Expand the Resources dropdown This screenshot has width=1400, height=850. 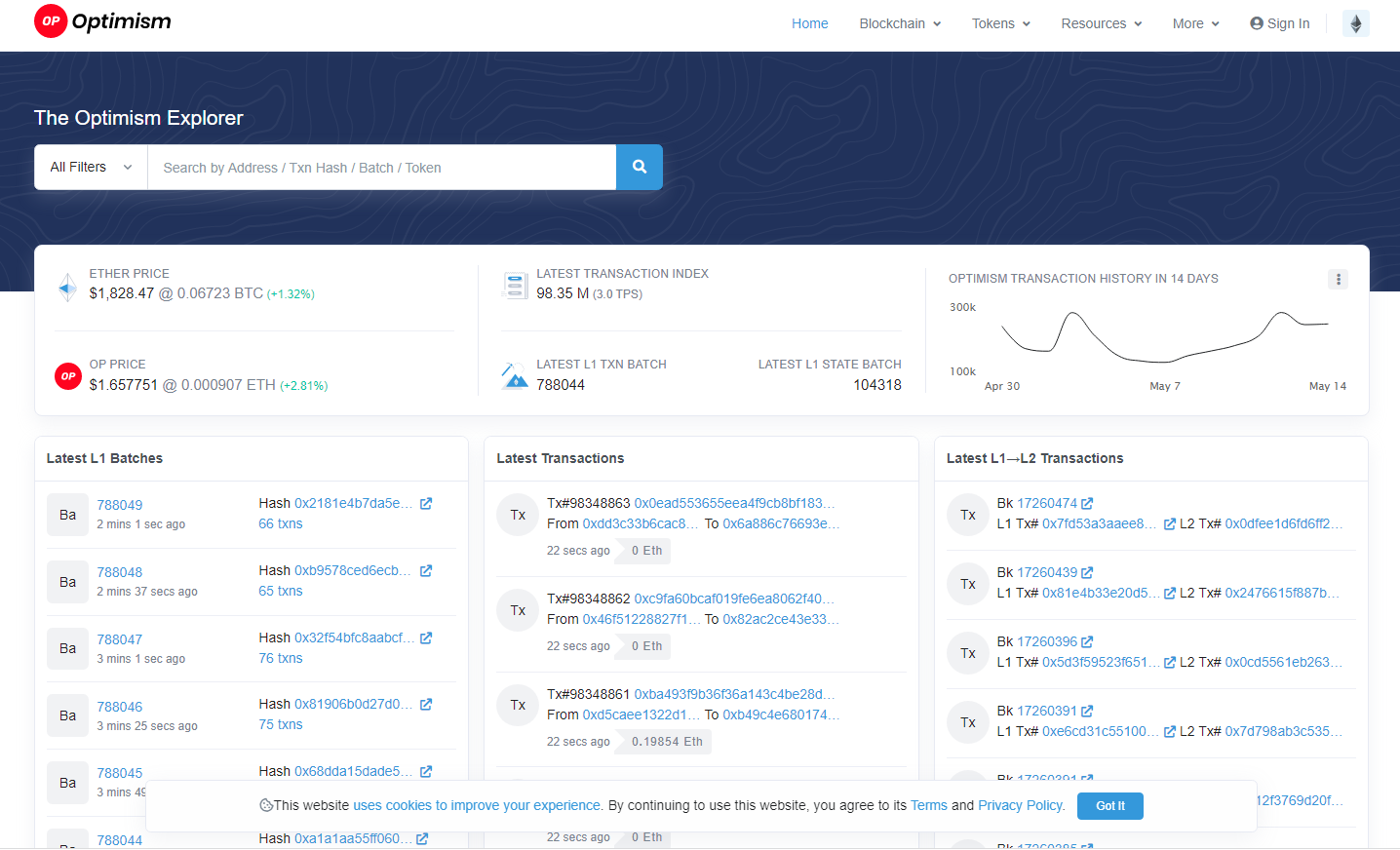click(1101, 22)
